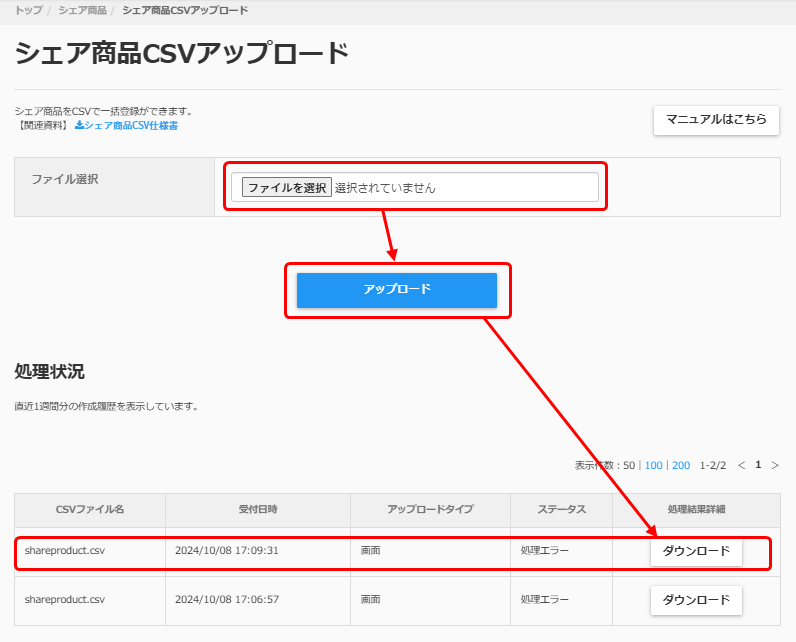Image resolution: width=796 pixels, height=642 pixels.
Task: Click 処理エラー status in the 17:06:57 row
Action: coord(545,600)
